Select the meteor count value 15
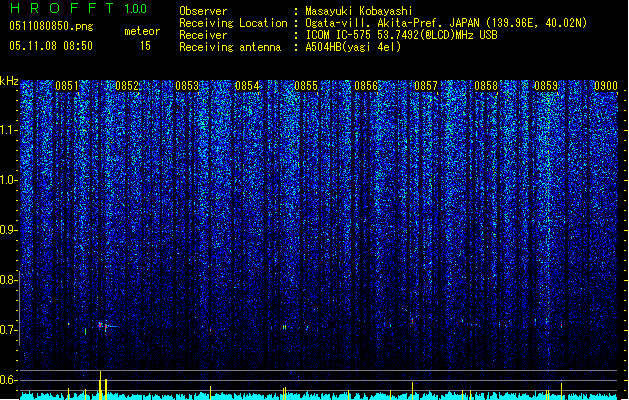The image size is (629, 400). tap(145, 46)
